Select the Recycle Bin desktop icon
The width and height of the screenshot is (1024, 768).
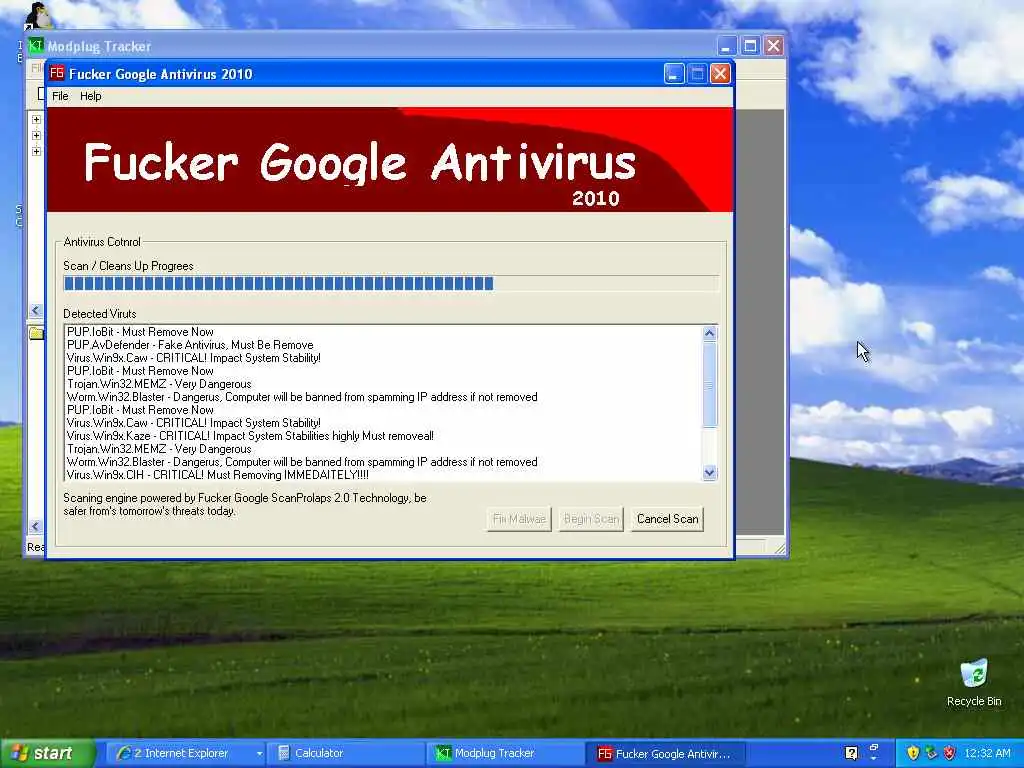click(974, 683)
